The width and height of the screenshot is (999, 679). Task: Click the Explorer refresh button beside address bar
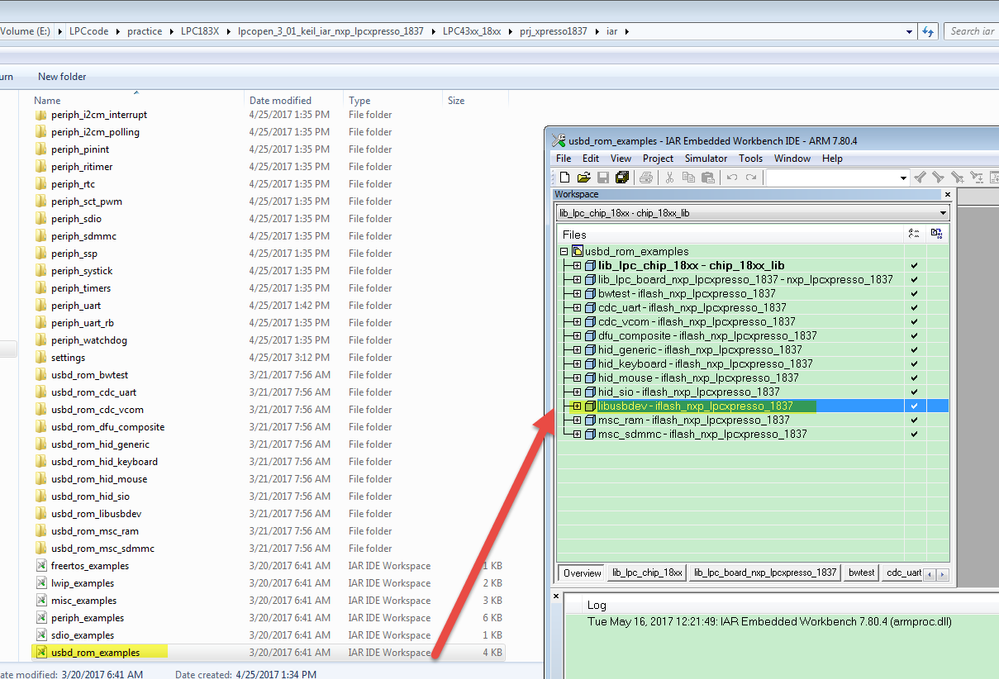pos(928,31)
